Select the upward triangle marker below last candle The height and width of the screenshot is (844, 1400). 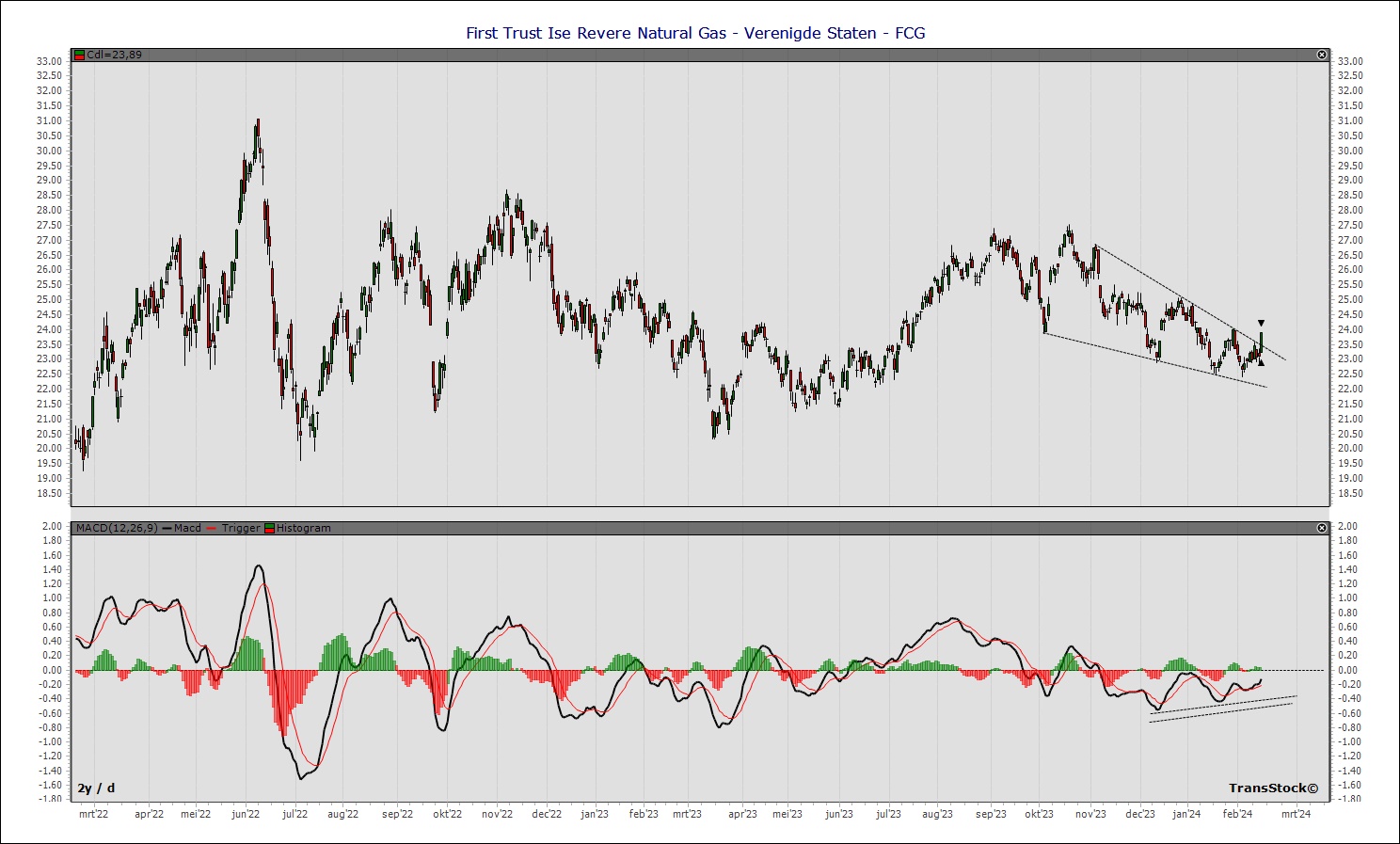coord(1261,362)
